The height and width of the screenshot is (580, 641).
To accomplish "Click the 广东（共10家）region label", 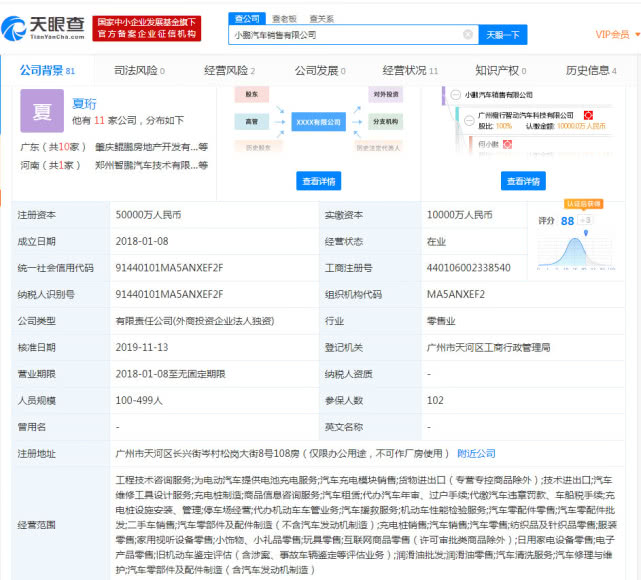I will 53,147.
